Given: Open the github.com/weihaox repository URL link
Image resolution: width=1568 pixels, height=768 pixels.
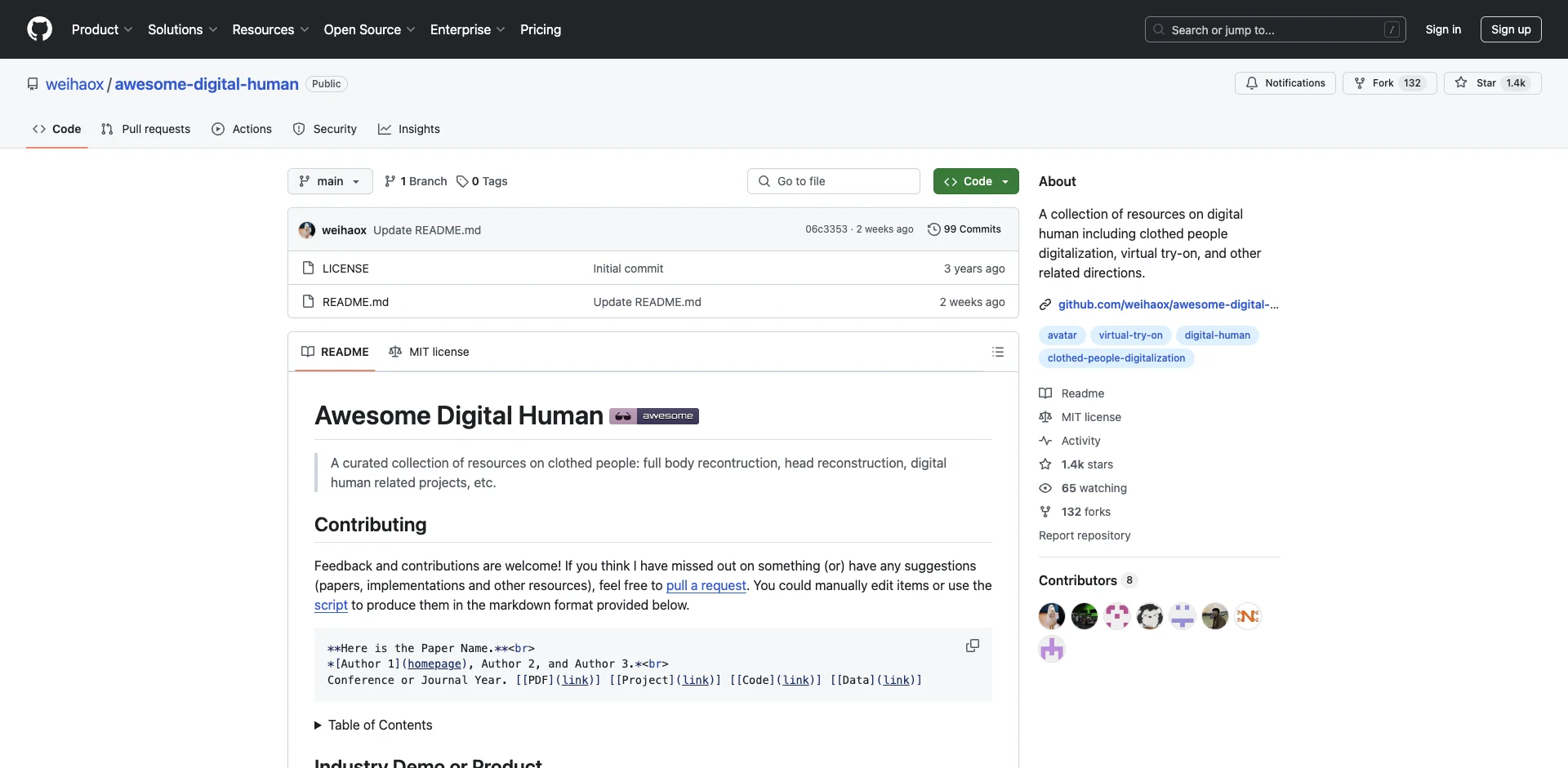Looking at the screenshot, I should click(x=1168, y=304).
